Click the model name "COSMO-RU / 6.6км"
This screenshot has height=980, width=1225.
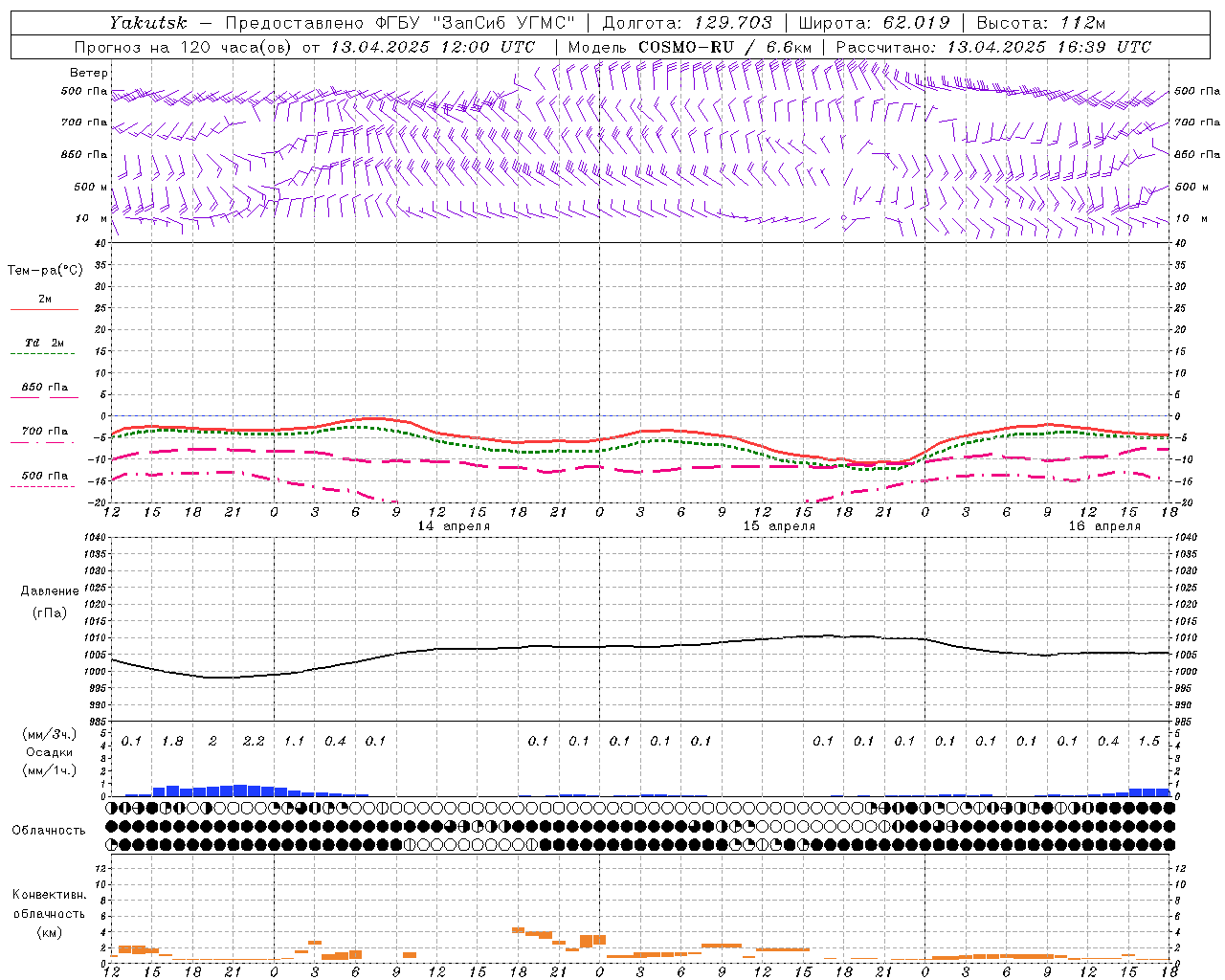[724, 47]
